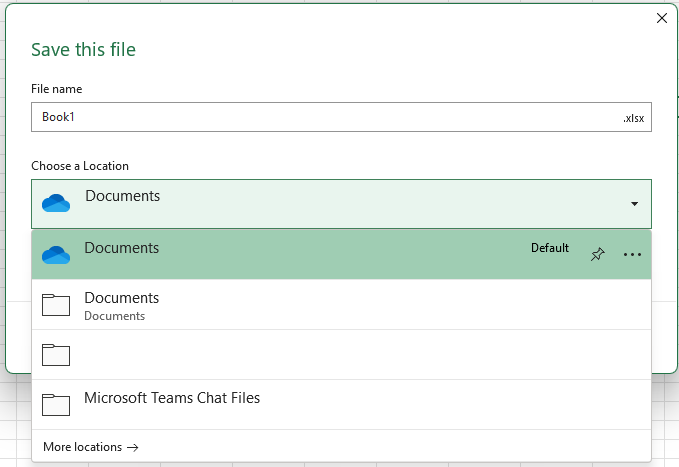Click the folder icon of the unnamed entry
This screenshot has height=467, width=679.
56,355
